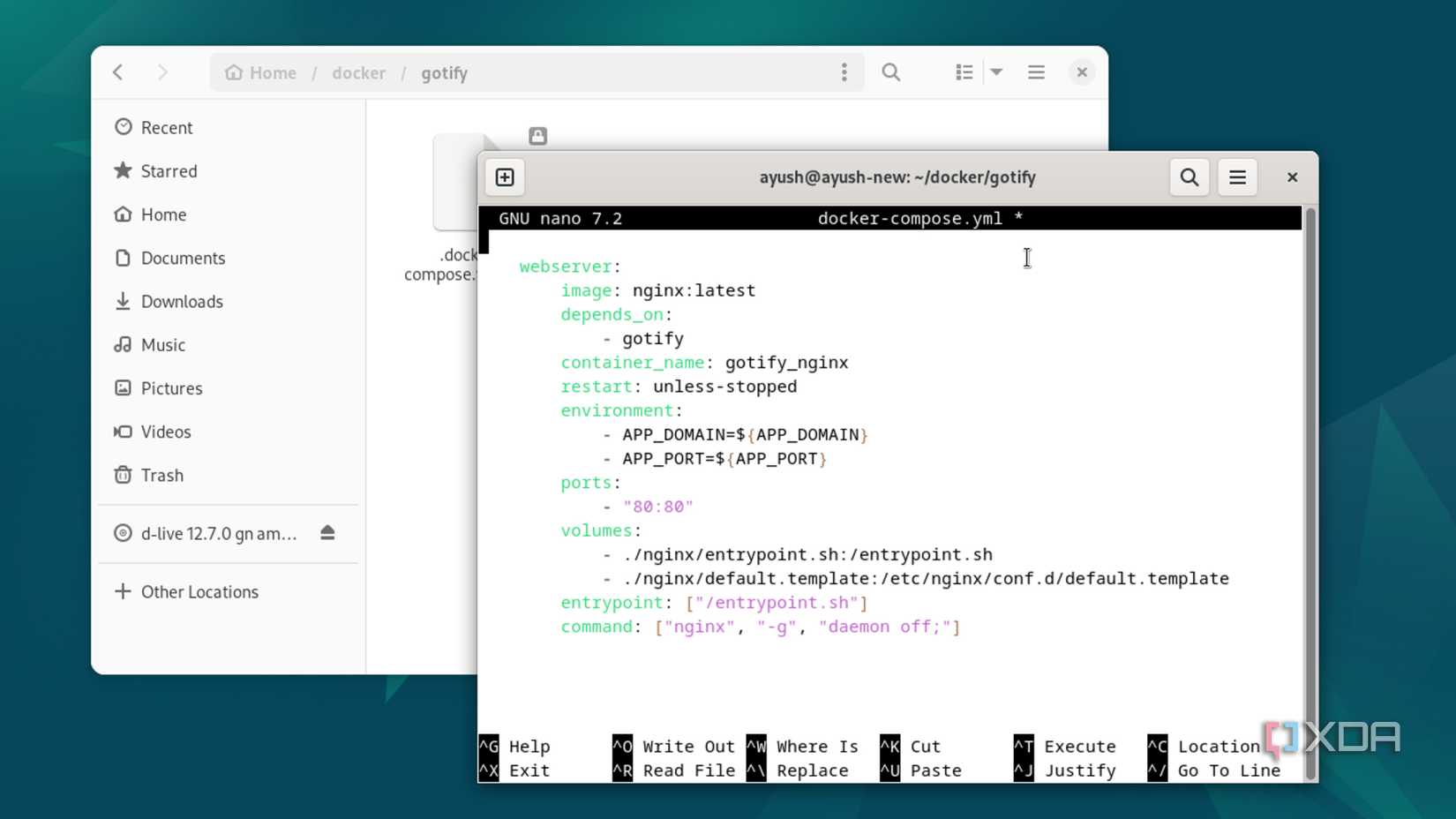Toggle the list view button
Screen dimensions: 1456x819
click(x=964, y=71)
